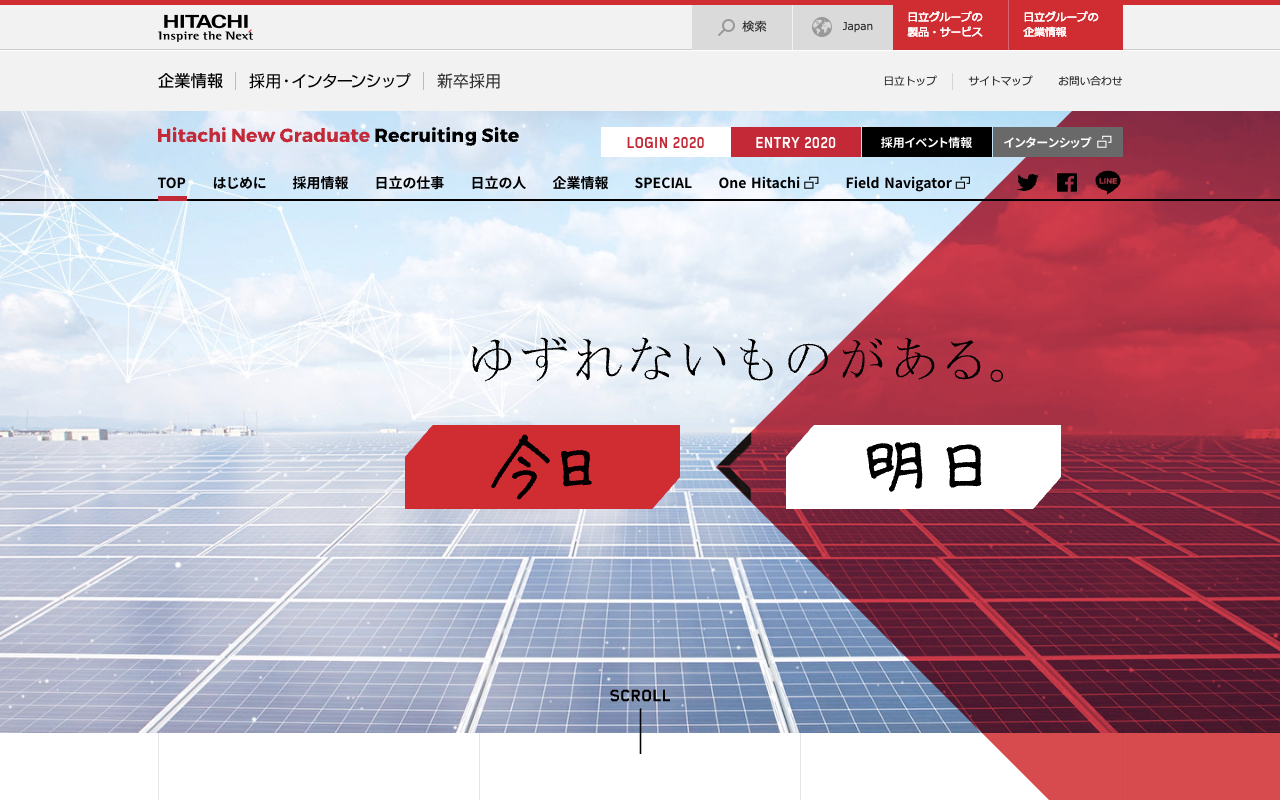This screenshot has width=1280, height=800.
Task: Click the SCROLL indicator
Action: 640,695
